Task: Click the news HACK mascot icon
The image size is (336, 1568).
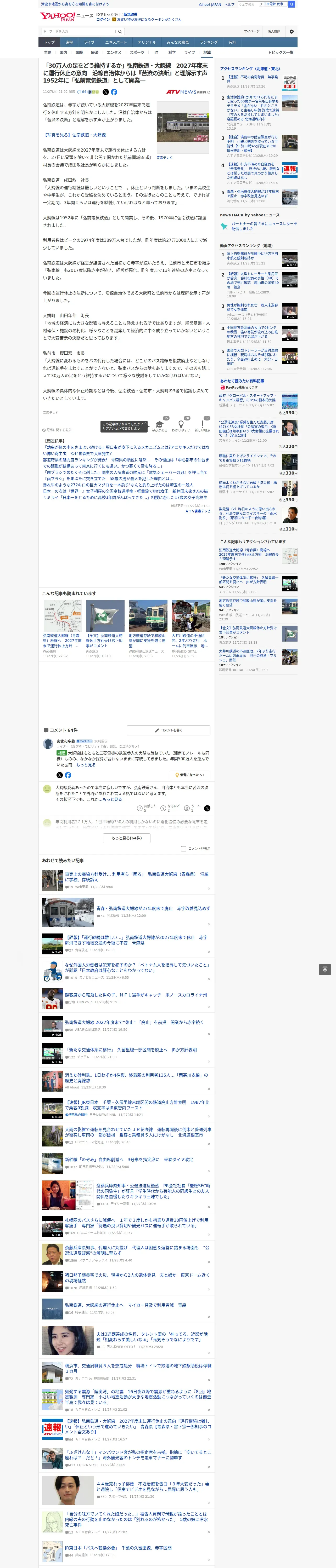Action: tap(224, 226)
